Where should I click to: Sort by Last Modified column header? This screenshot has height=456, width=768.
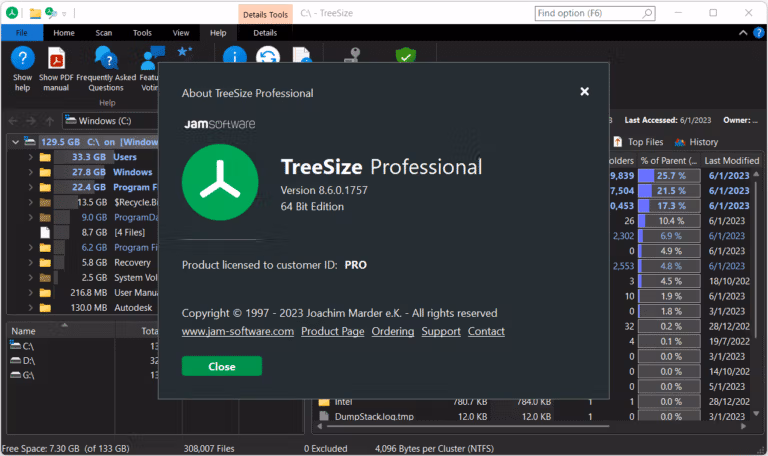(x=732, y=161)
